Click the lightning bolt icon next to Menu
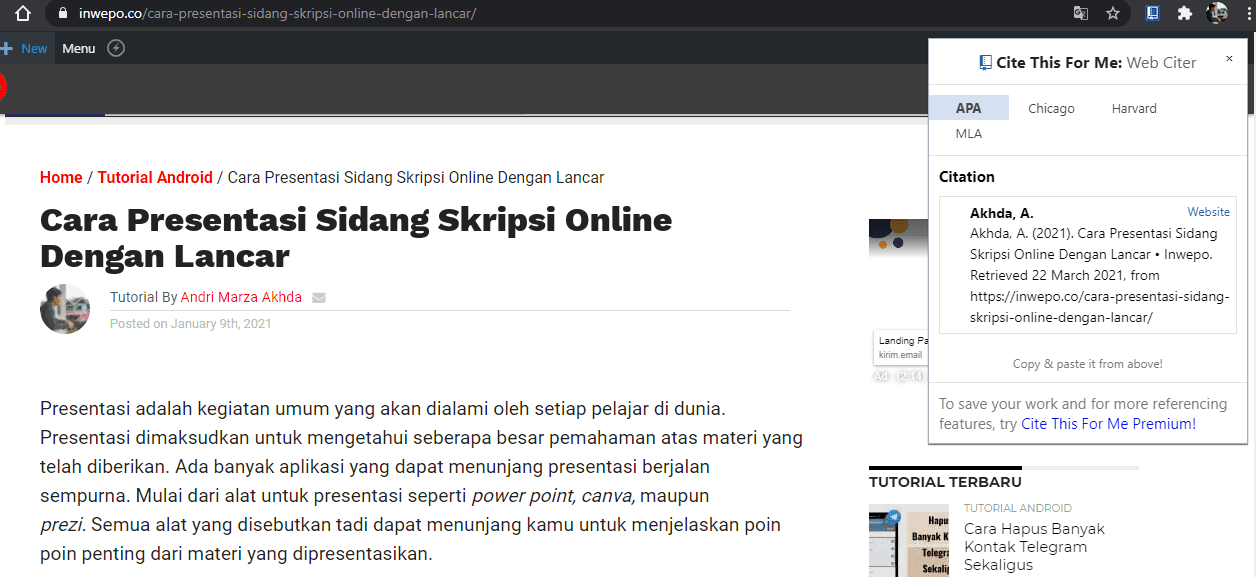The height and width of the screenshot is (577, 1256). [x=116, y=47]
